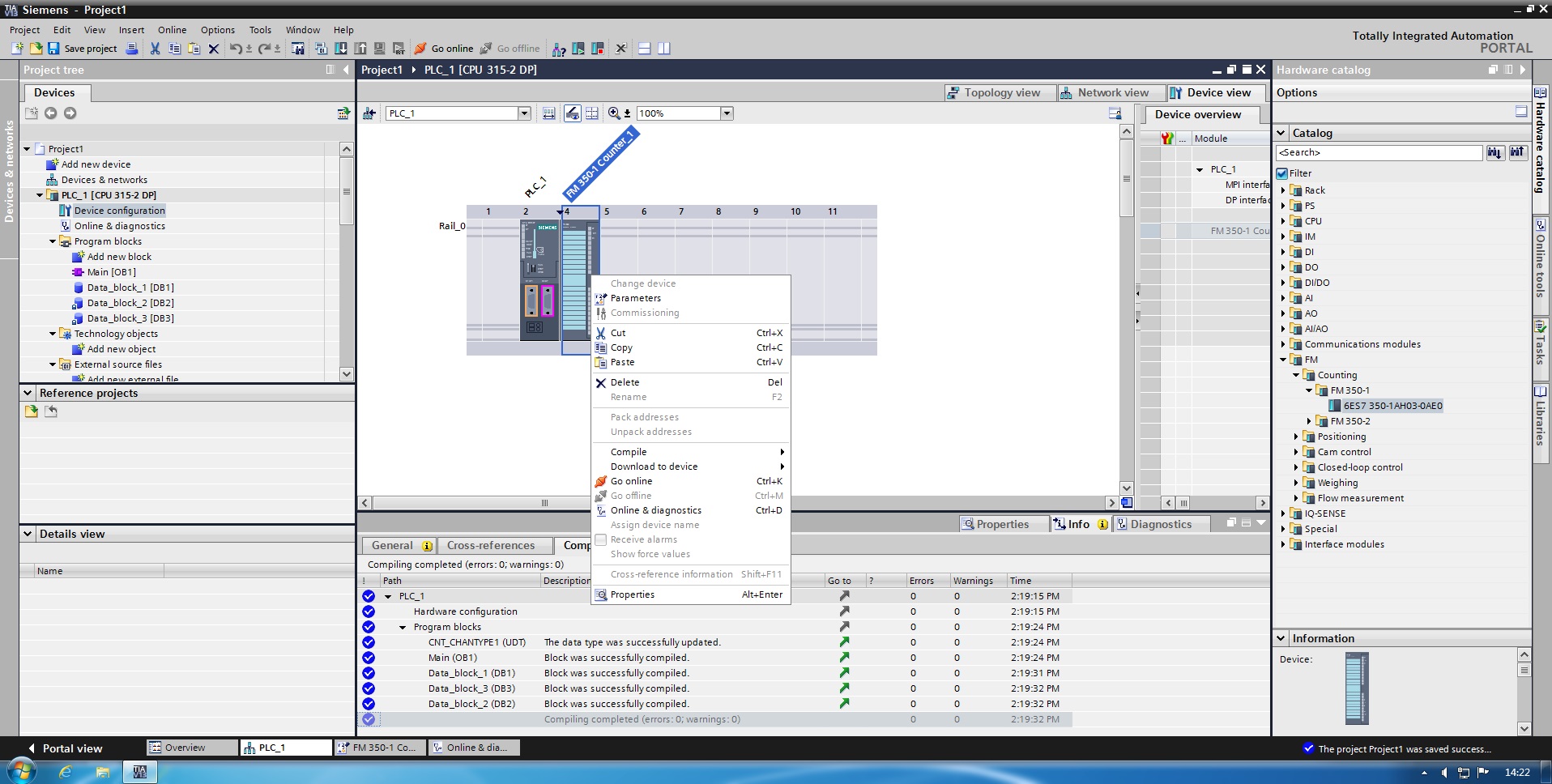Uncheck the Filter checkbox in the catalog
1552x784 pixels.
(x=1282, y=173)
